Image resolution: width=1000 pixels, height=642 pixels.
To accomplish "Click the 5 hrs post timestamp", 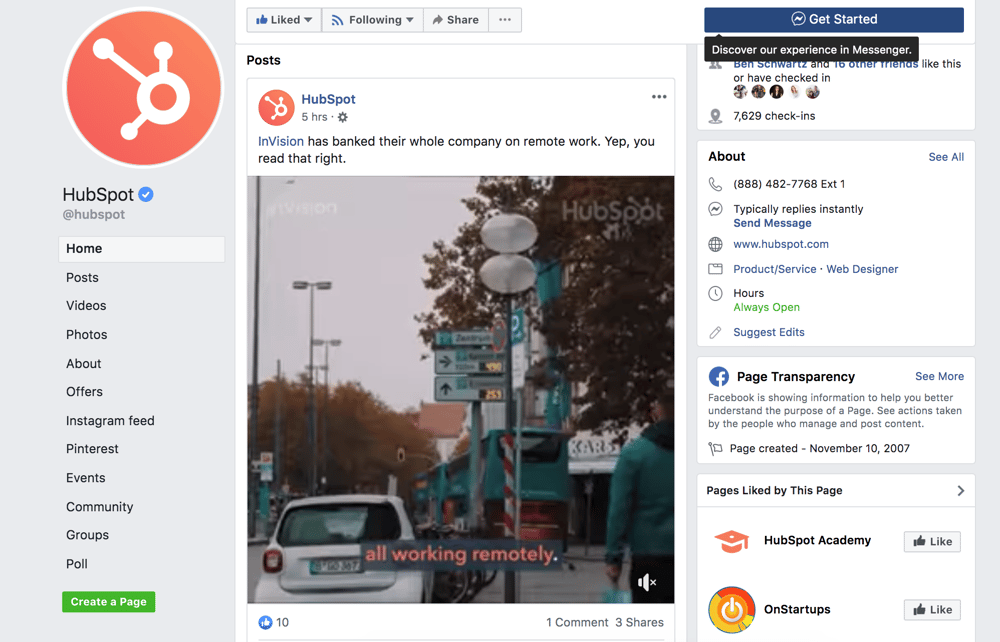I will pos(314,117).
